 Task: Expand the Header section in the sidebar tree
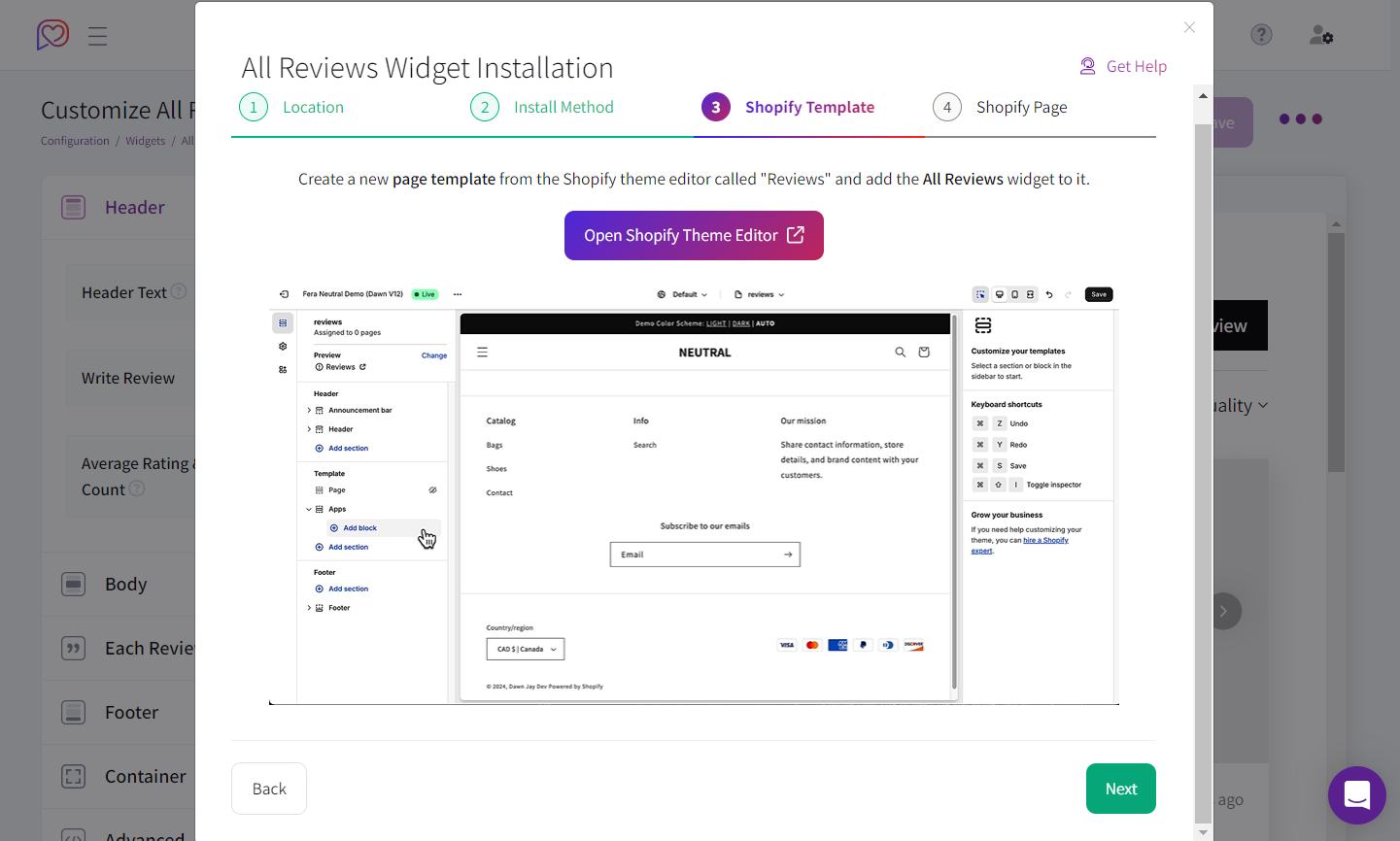(x=310, y=427)
